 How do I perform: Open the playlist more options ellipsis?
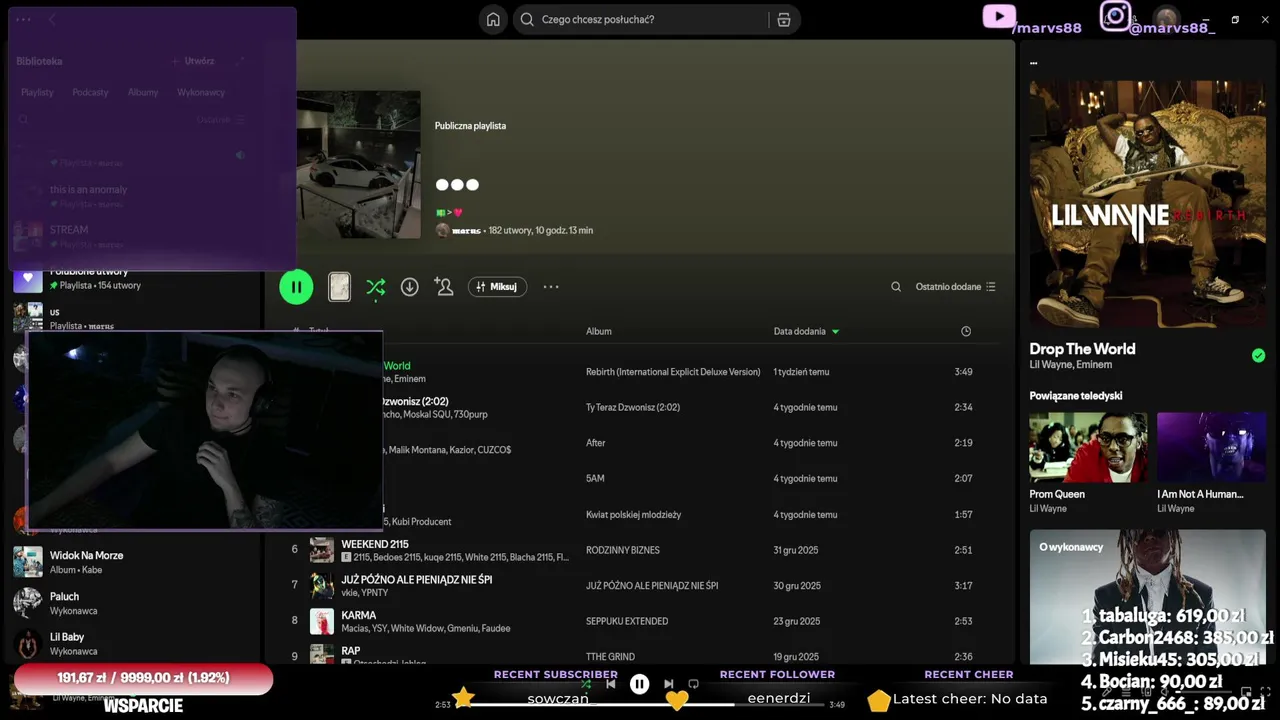pos(551,287)
